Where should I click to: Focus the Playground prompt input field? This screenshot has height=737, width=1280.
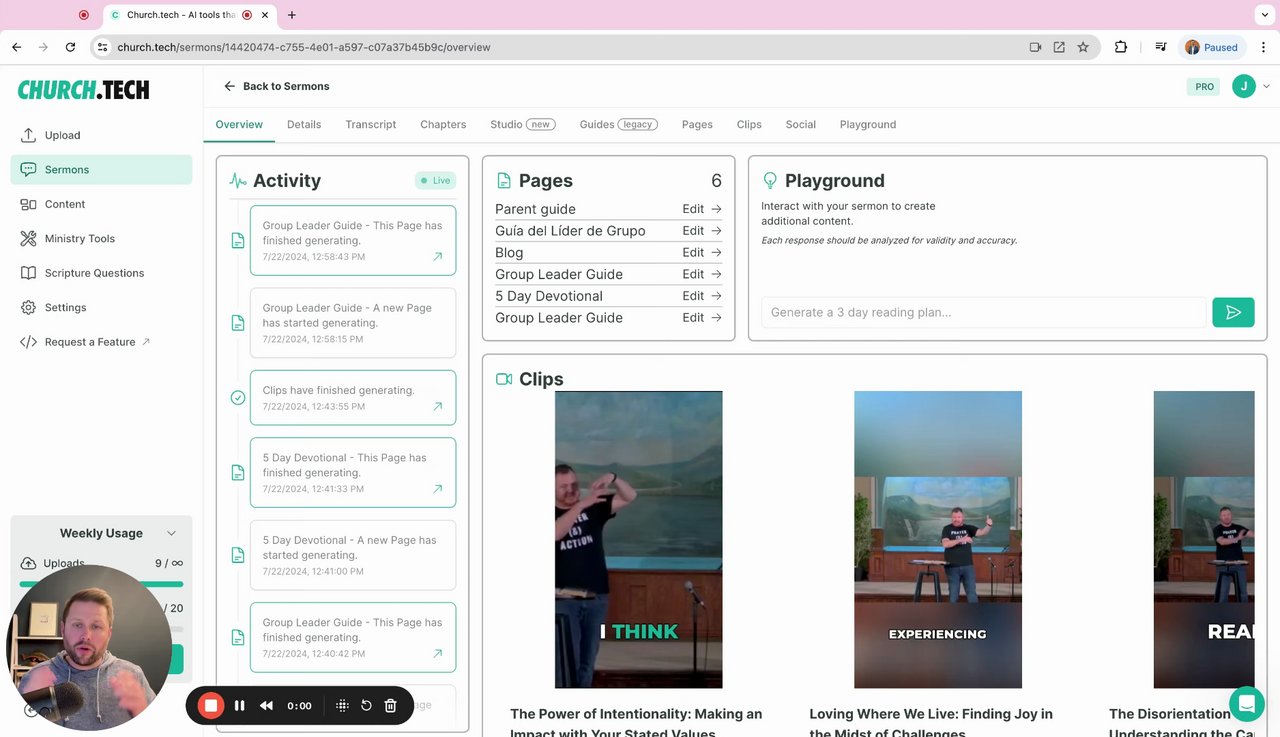pyautogui.click(x=984, y=312)
